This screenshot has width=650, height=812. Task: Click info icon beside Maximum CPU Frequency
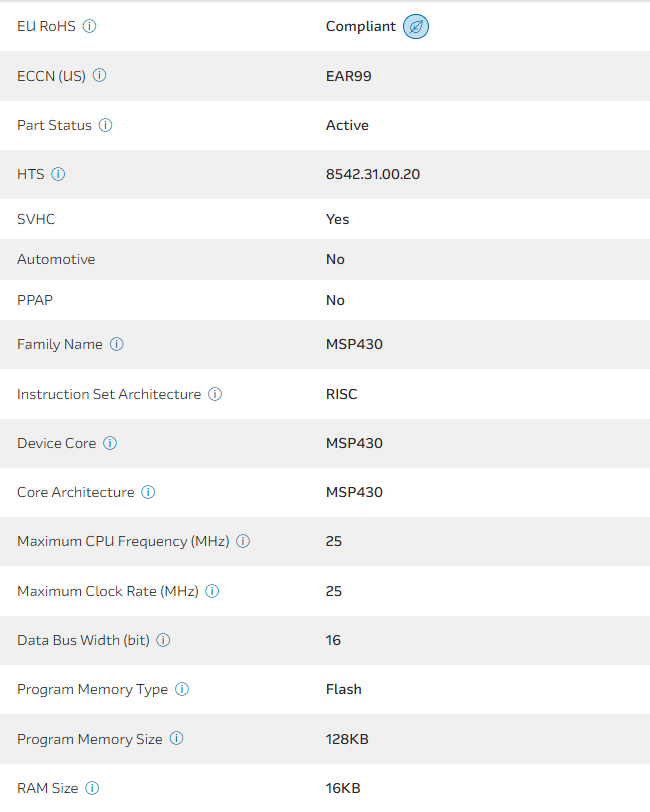pyautogui.click(x=243, y=541)
